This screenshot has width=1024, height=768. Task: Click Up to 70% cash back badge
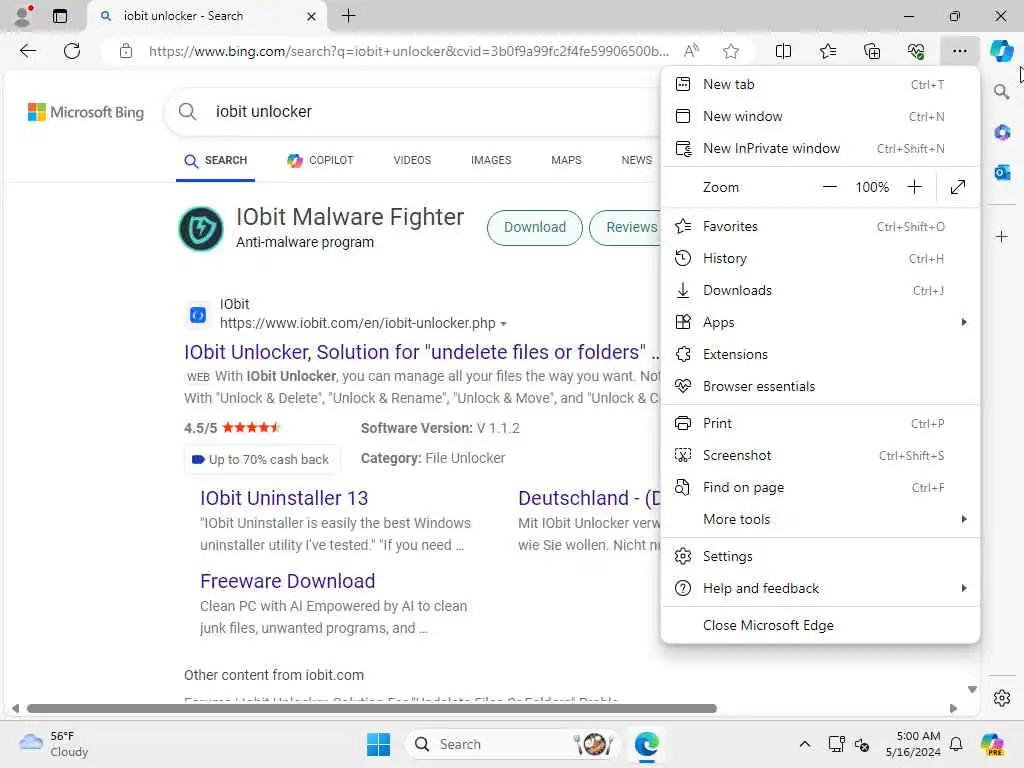[x=261, y=460]
